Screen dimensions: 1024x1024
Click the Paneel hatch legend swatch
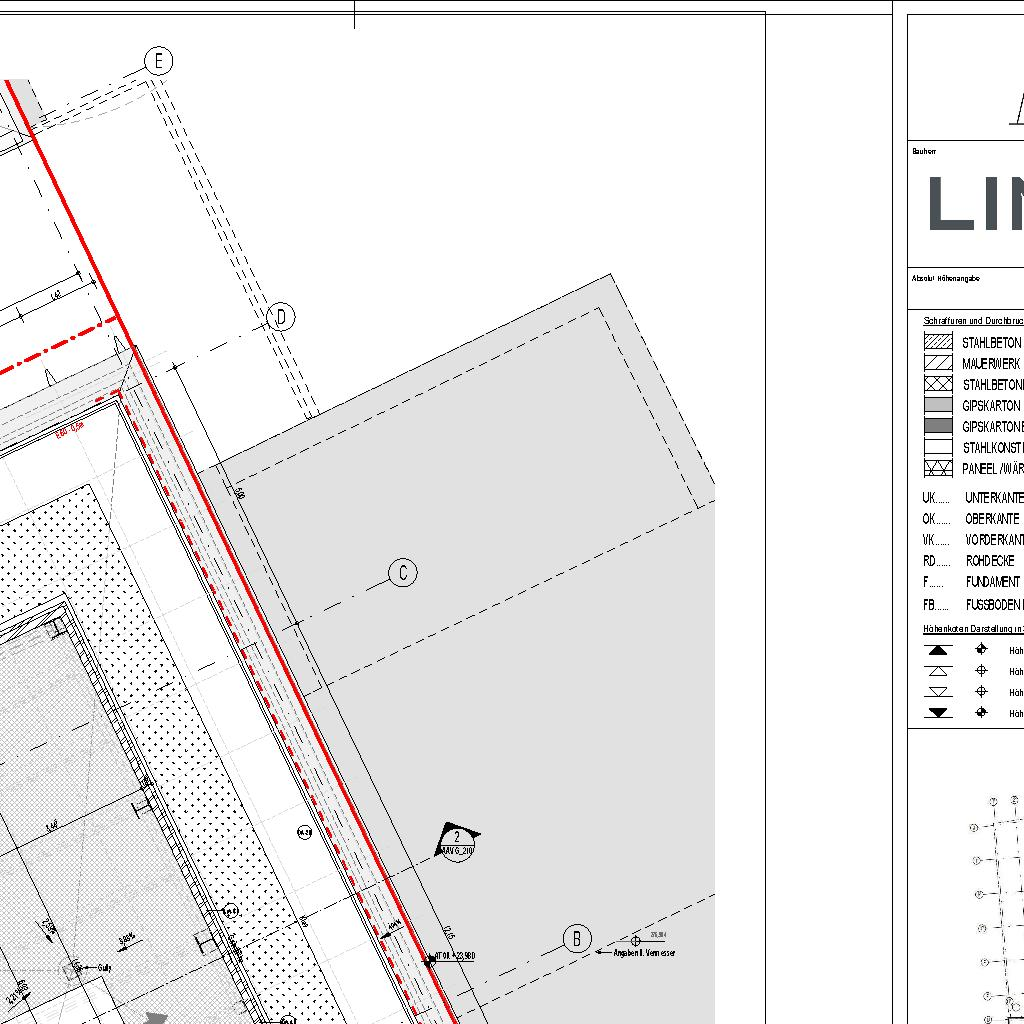pos(938,468)
